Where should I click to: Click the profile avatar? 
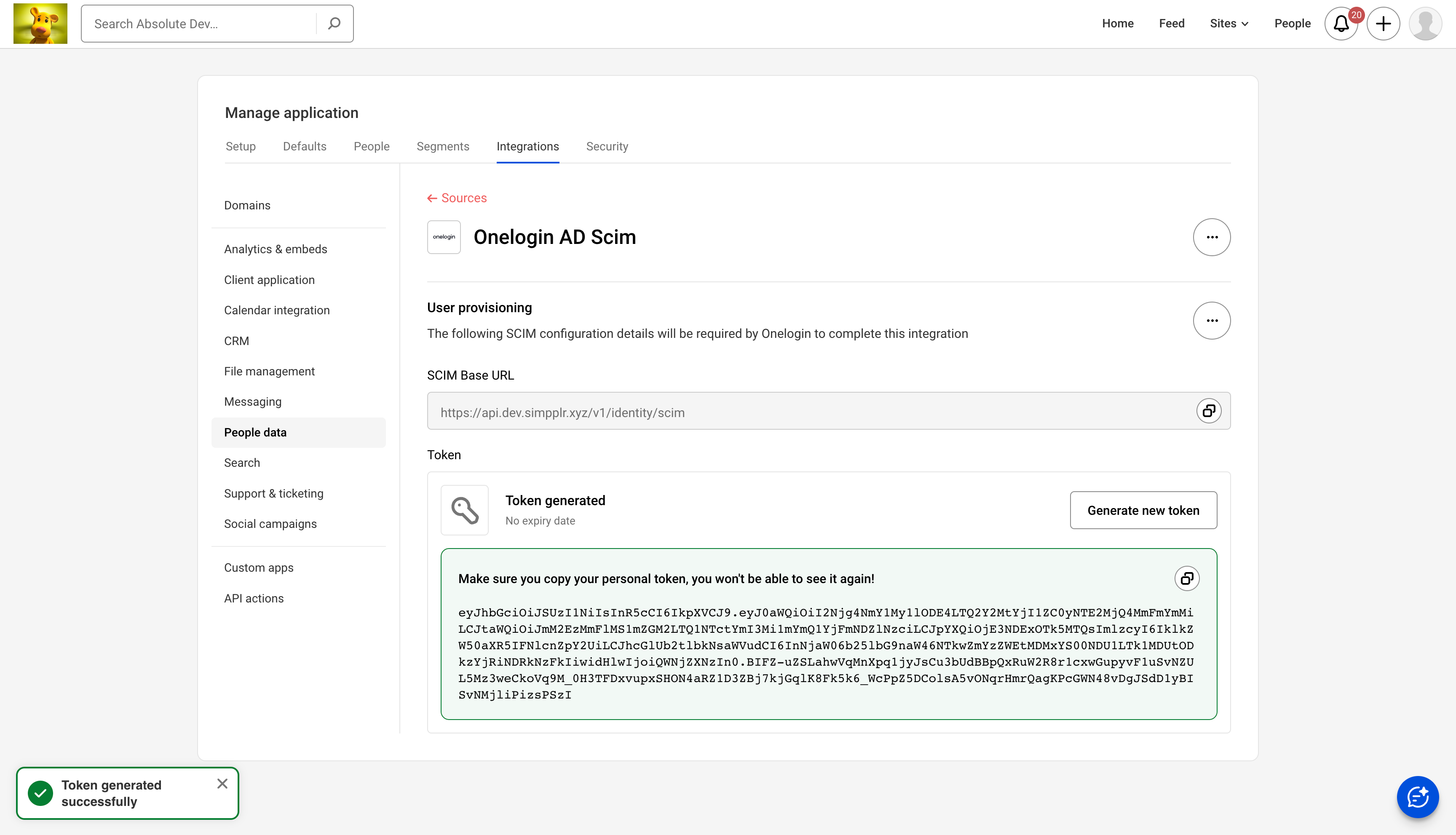click(x=1426, y=24)
